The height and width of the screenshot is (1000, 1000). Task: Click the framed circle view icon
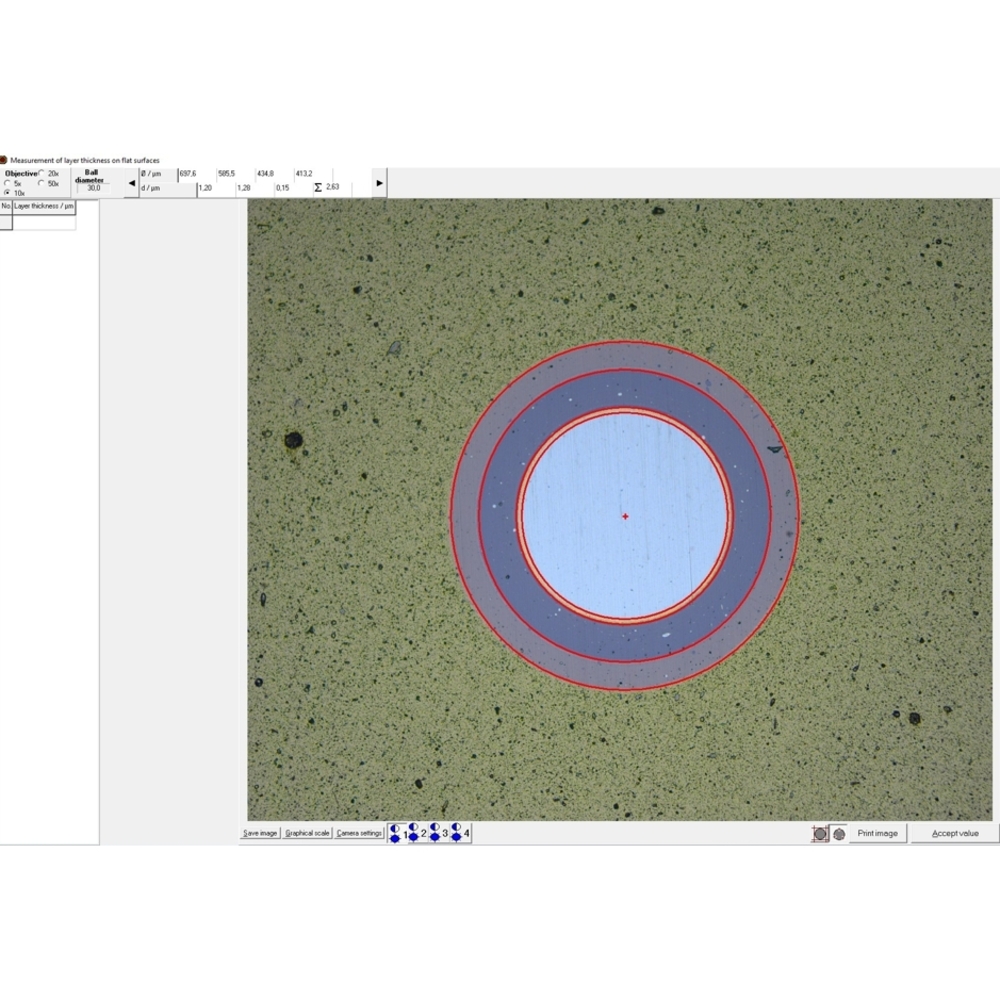click(x=820, y=834)
